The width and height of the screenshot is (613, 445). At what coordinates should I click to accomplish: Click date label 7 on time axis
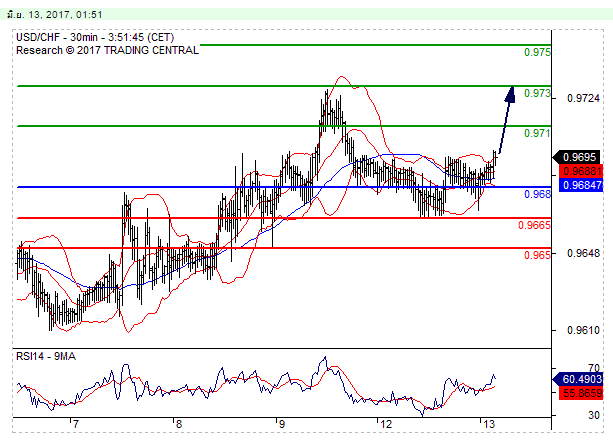pos(75,424)
